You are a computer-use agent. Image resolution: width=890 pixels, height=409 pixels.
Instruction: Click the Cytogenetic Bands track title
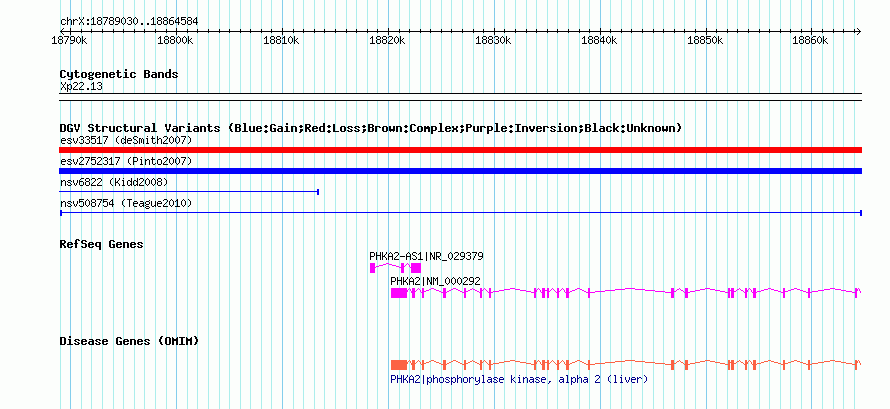119,74
